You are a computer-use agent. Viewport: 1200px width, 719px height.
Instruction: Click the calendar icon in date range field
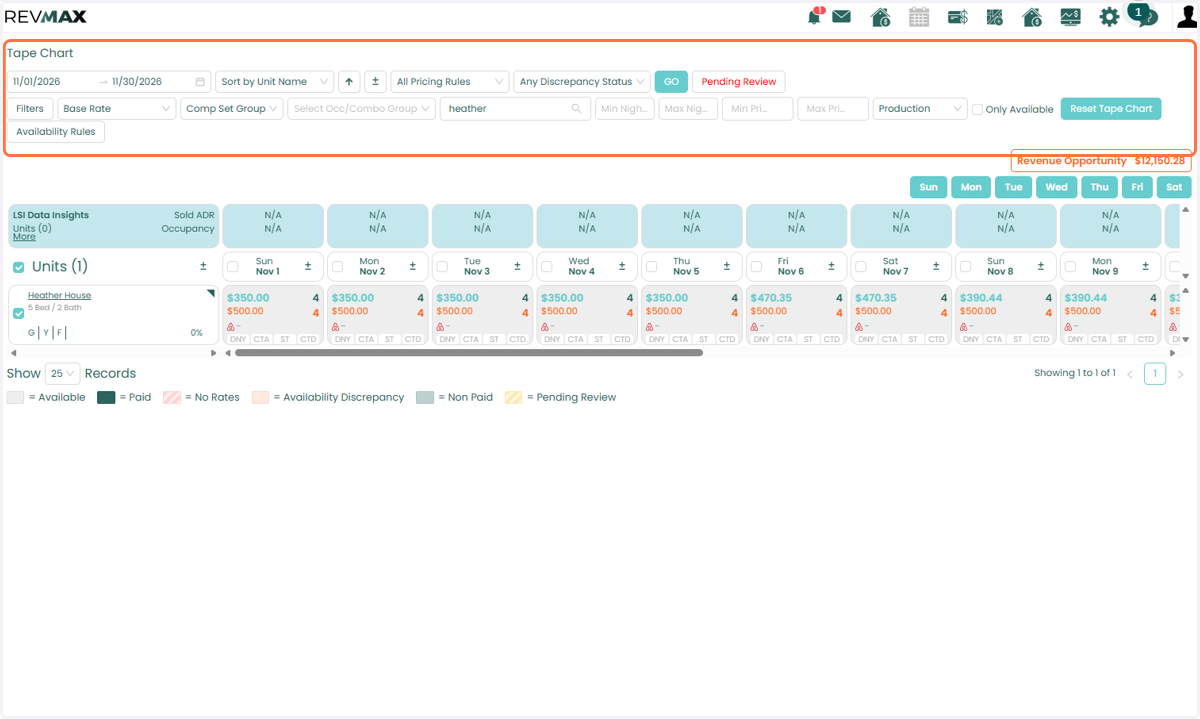pyautogui.click(x=200, y=82)
